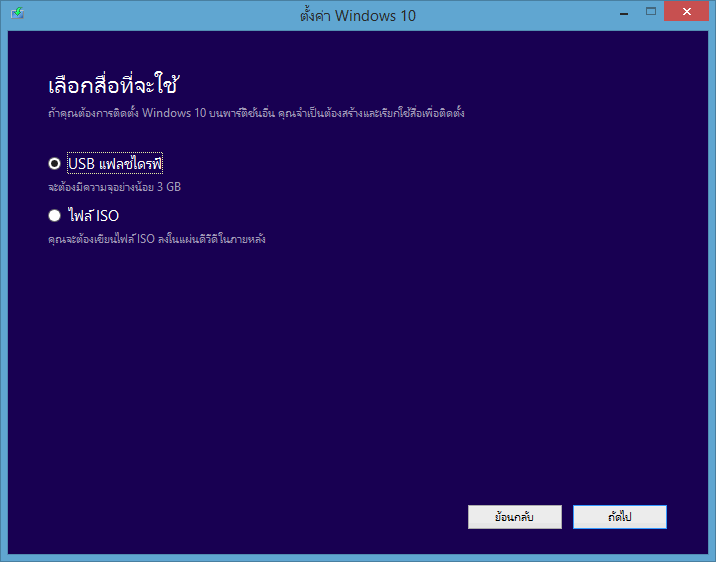Click text จะต้องมีความจุอย่างน้อย 3 GB
The height and width of the screenshot is (562, 716).
tap(115, 187)
